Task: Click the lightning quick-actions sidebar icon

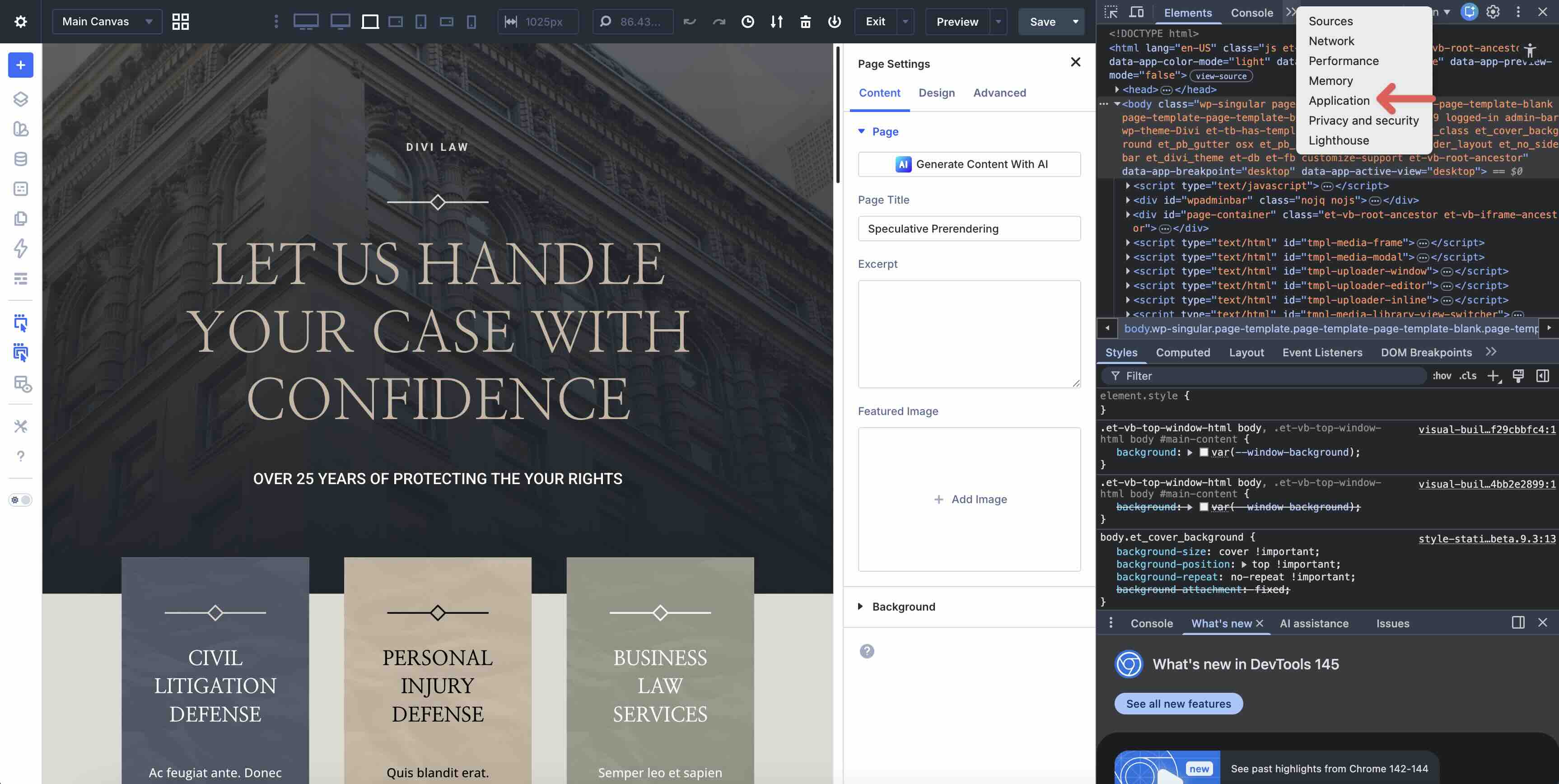Action: (x=21, y=249)
